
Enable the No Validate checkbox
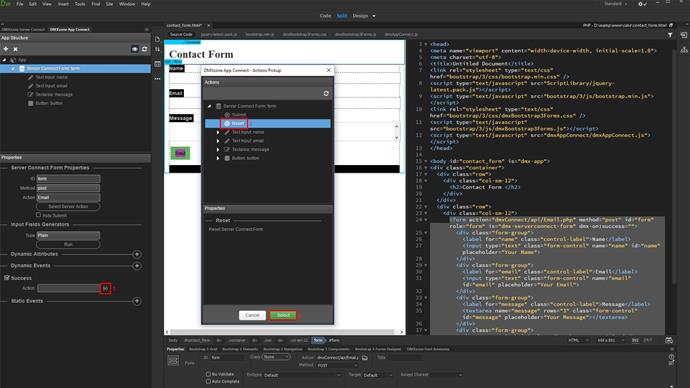tap(208, 374)
